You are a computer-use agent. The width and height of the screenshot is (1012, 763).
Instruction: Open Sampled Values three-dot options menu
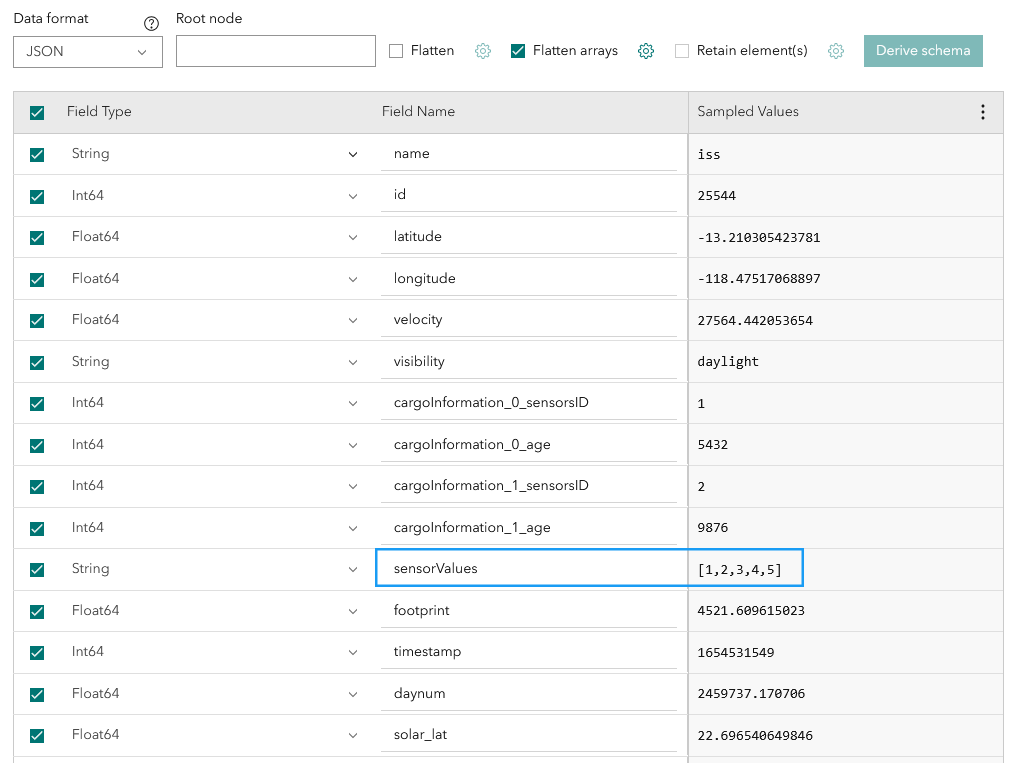pos(983,112)
